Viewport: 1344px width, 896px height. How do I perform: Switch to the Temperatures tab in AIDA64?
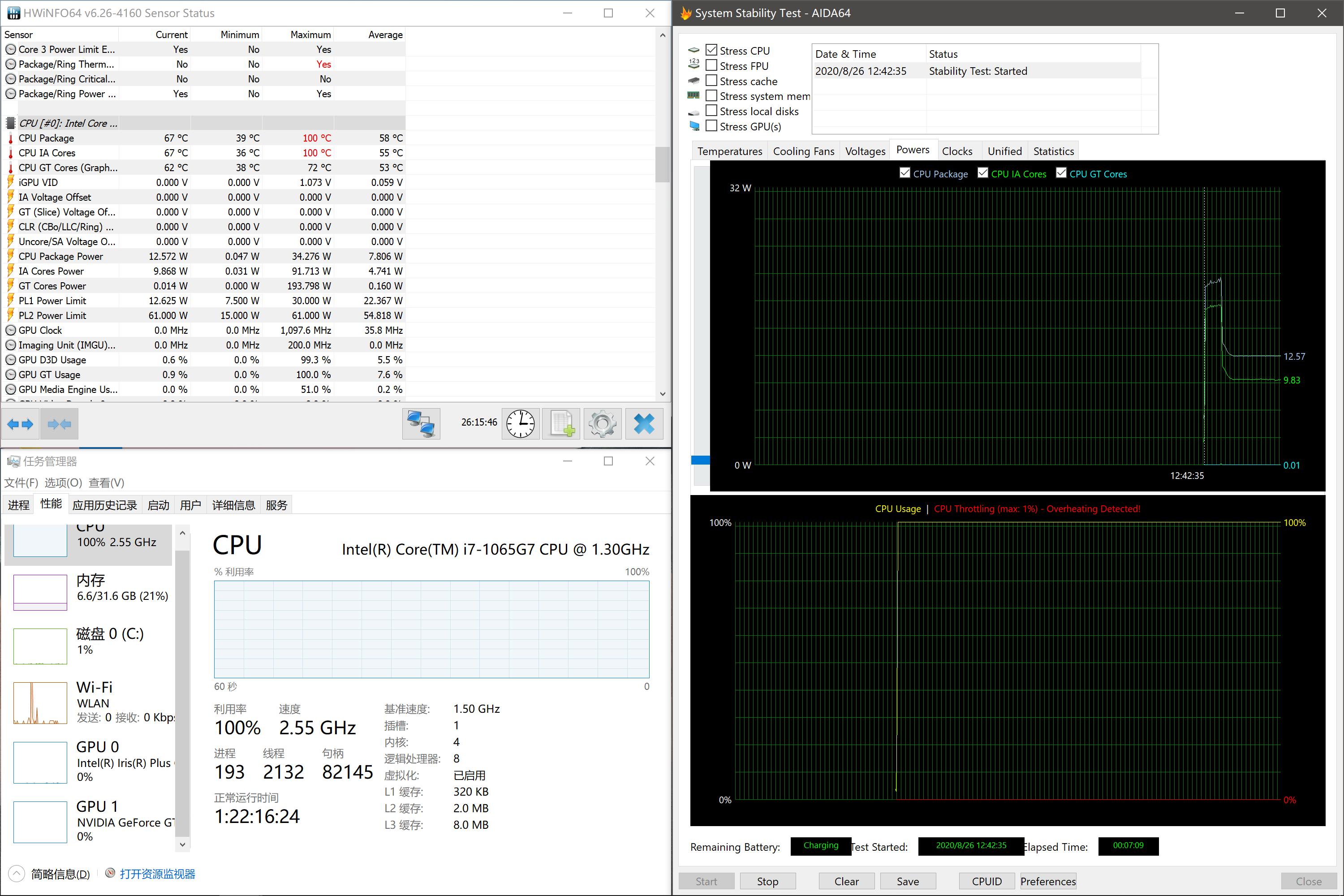click(729, 151)
